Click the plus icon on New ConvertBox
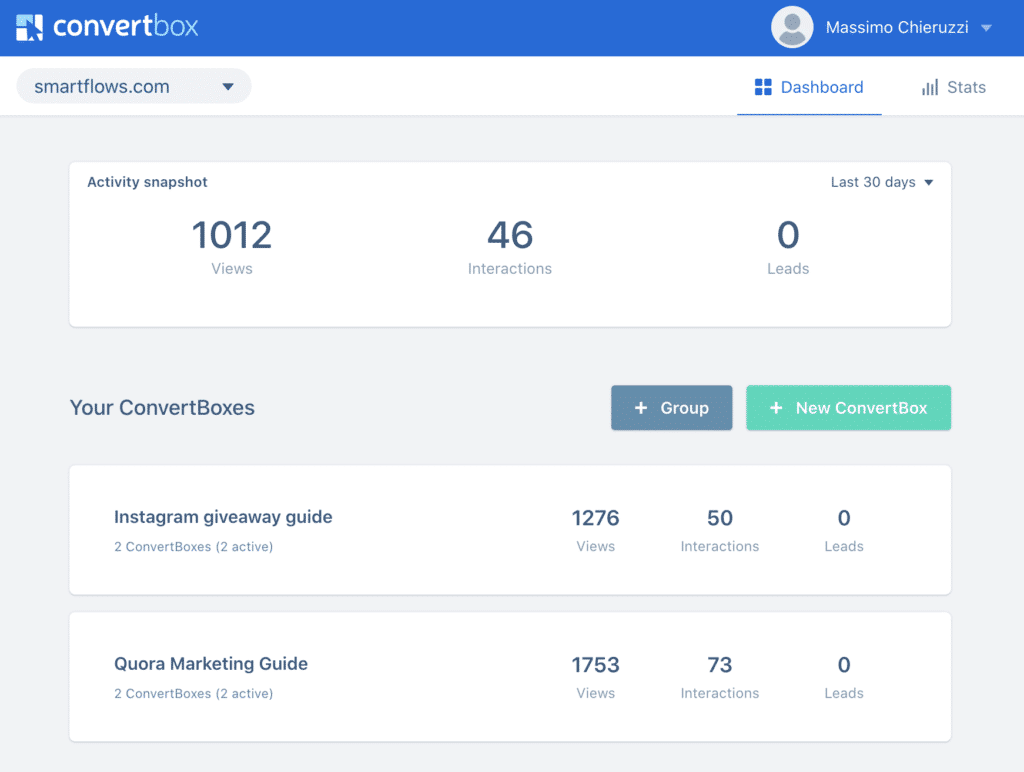This screenshot has height=772, width=1024. pyautogui.click(x=776, y=408)
